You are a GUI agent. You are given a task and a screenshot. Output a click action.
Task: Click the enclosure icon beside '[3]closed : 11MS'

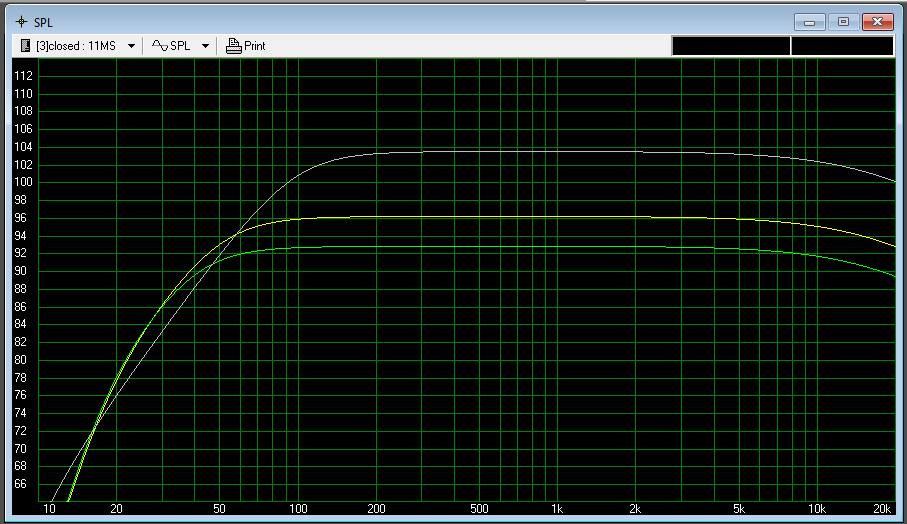point(25,46)
